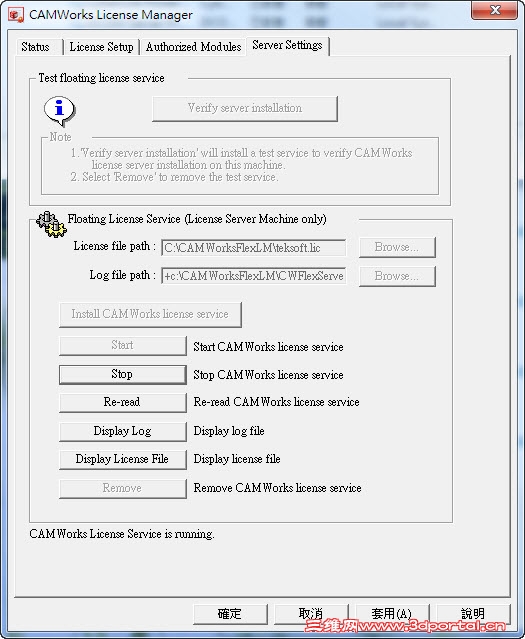Click Install CAMWorks license service button
The image size is (525, 639).
pyautogui.click(x=150, y=314)
